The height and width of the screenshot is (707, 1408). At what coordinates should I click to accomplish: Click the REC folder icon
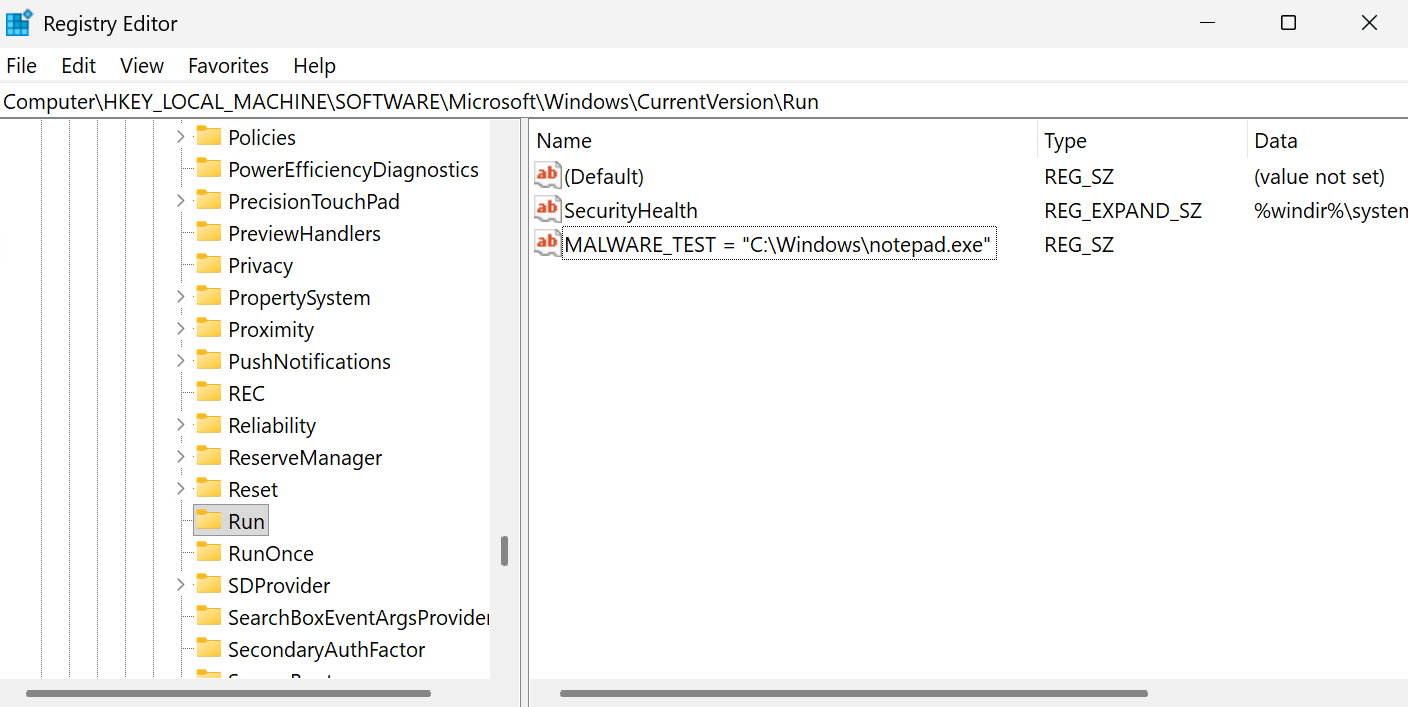tap(209, 393)
